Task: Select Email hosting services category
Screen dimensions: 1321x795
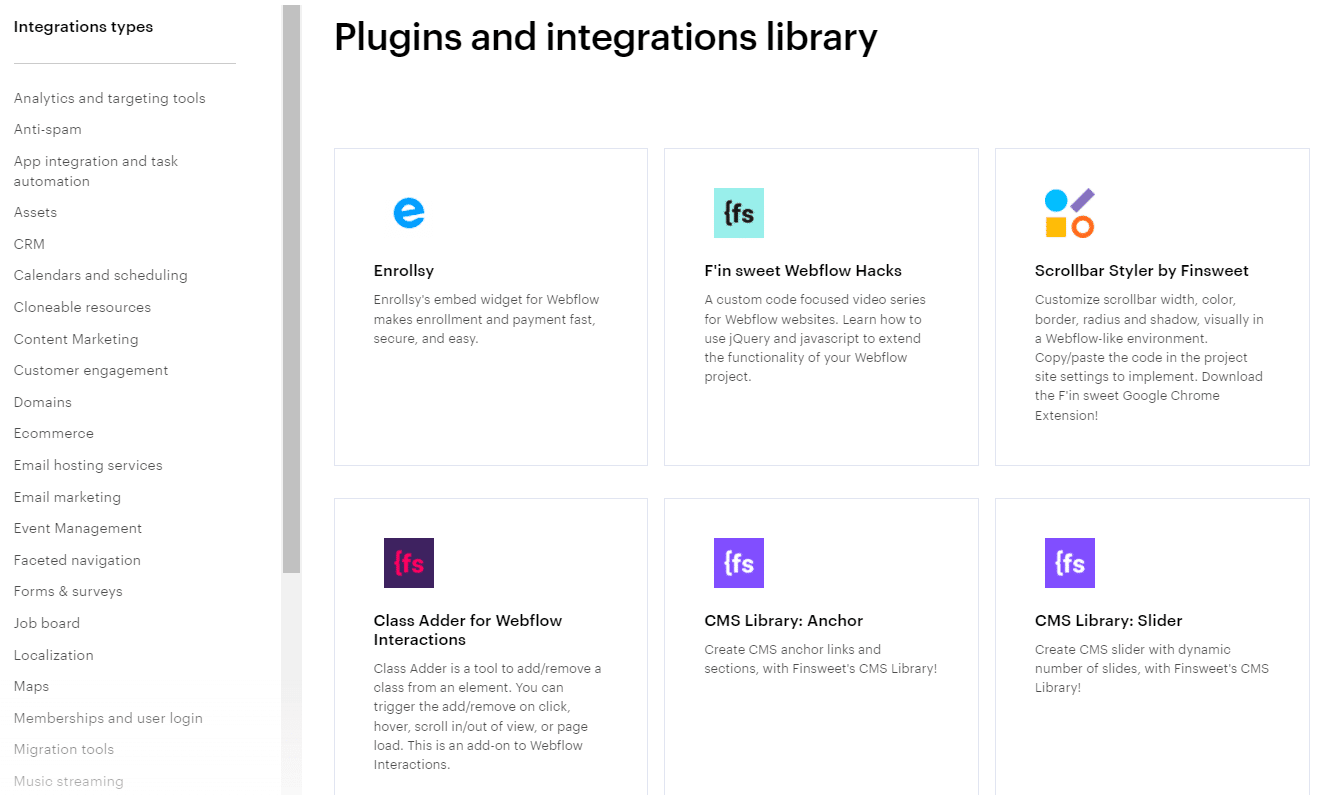Action: click(88, 465)
